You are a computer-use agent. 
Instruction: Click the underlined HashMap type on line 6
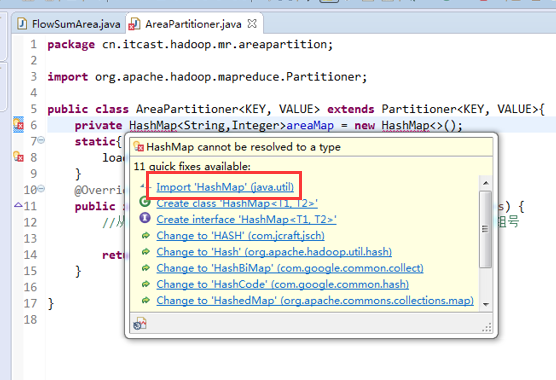tap(153, 125)
